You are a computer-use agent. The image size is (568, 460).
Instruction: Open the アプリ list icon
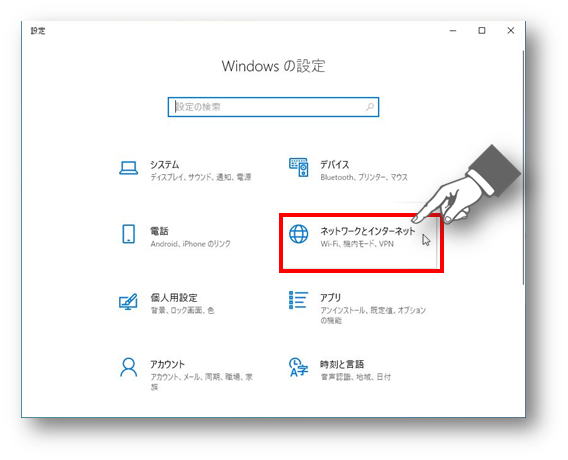pyautogui.click(x=298, y=300)
